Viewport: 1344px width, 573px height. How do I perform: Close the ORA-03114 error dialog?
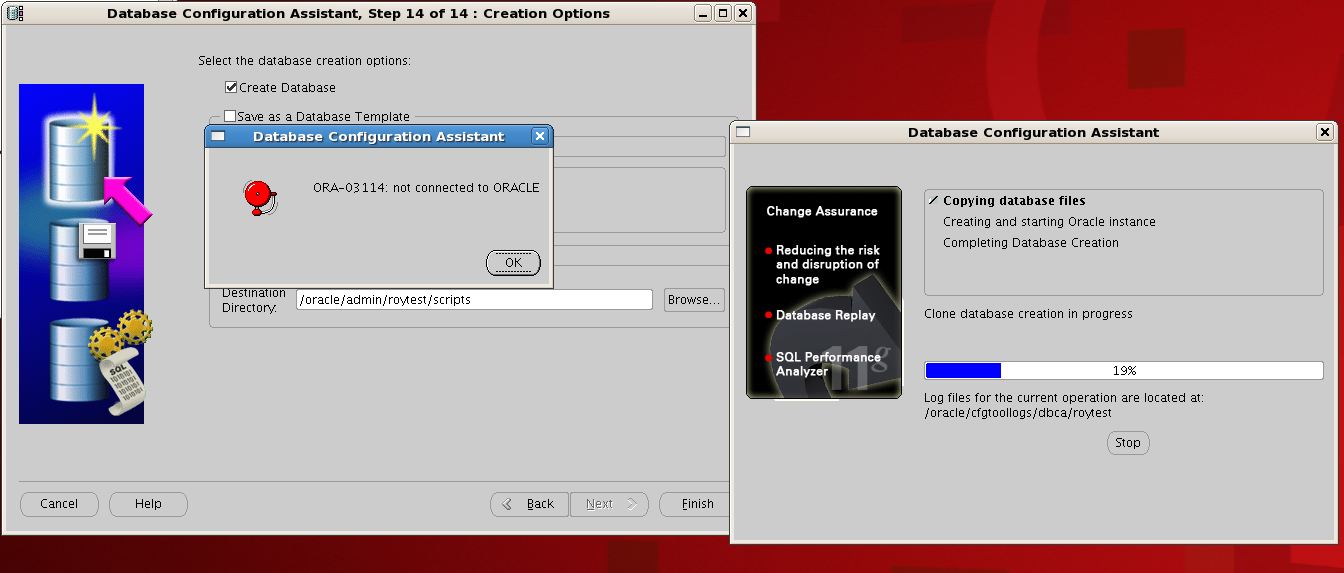click(x=513, y=263)
